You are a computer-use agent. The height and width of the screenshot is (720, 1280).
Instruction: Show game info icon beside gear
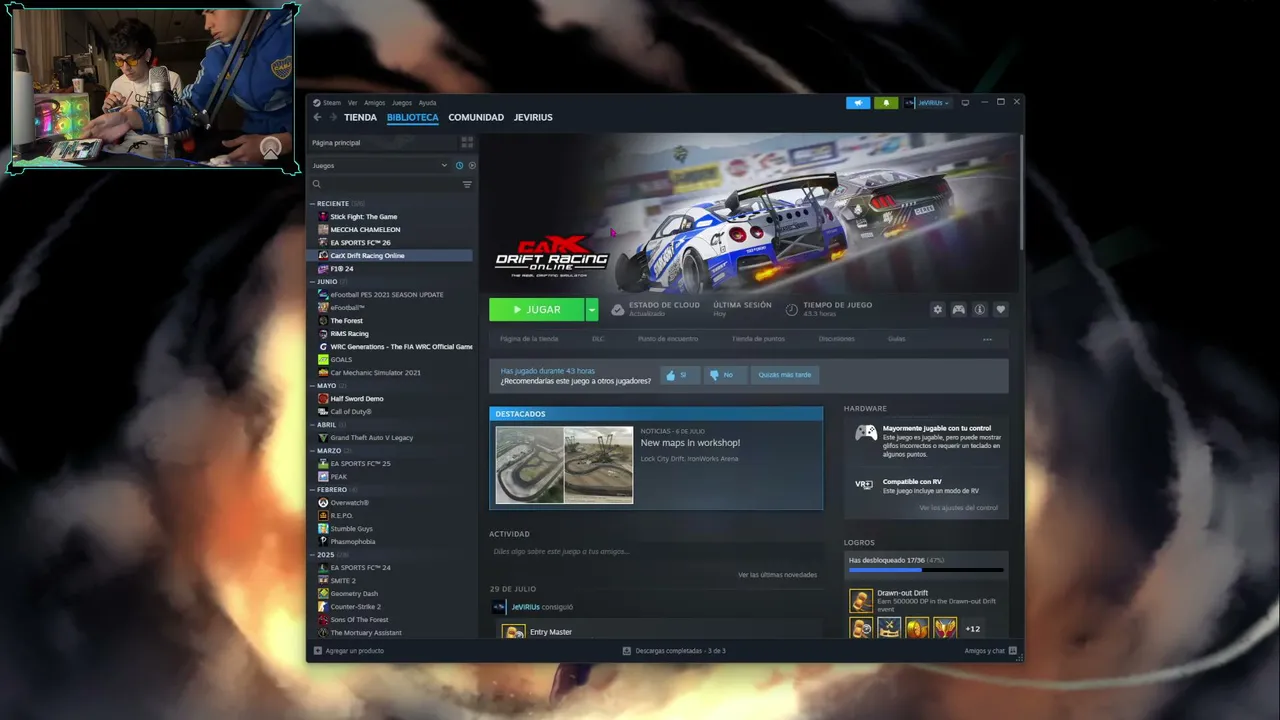(x=979, y=310)
